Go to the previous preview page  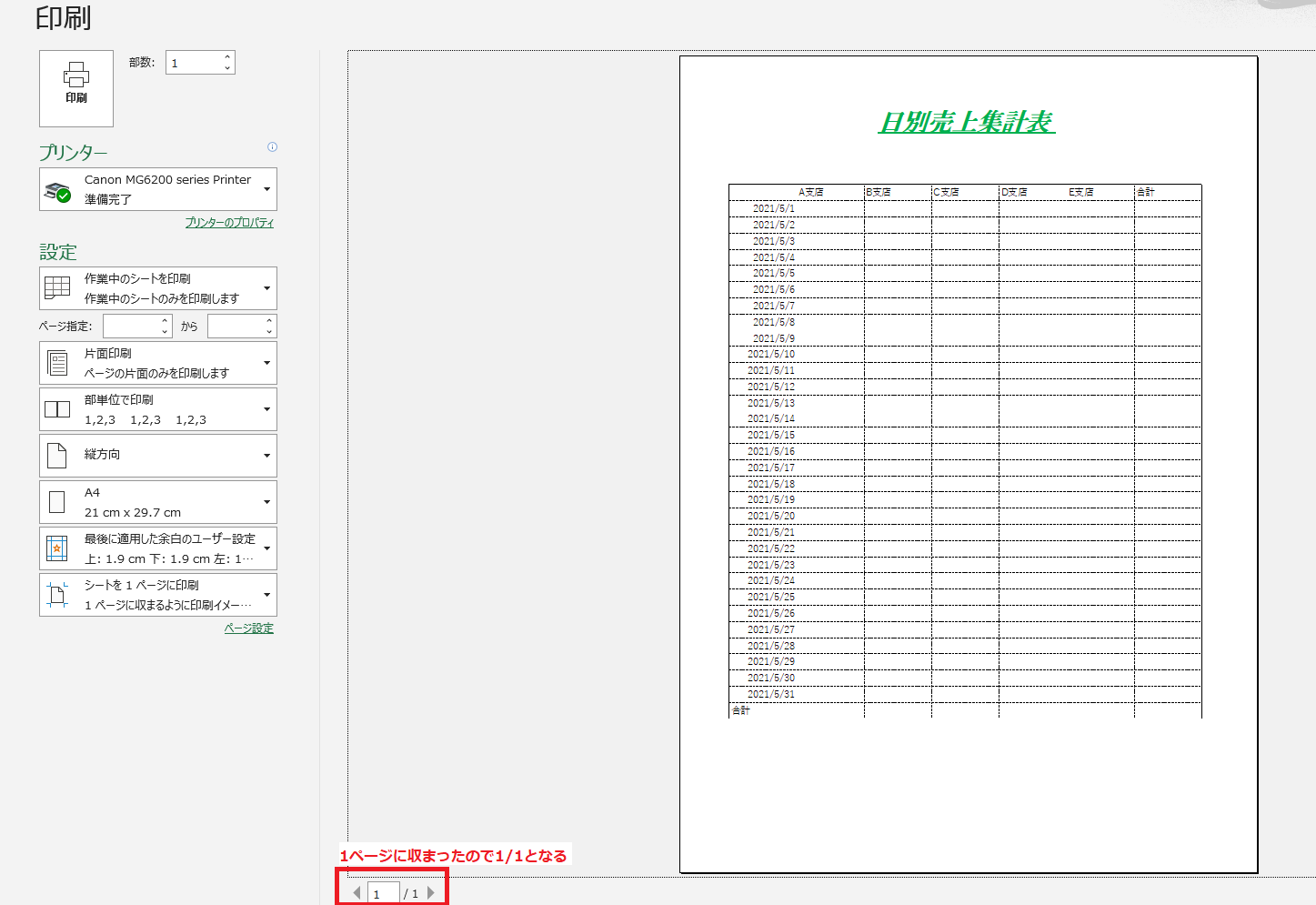357,893
